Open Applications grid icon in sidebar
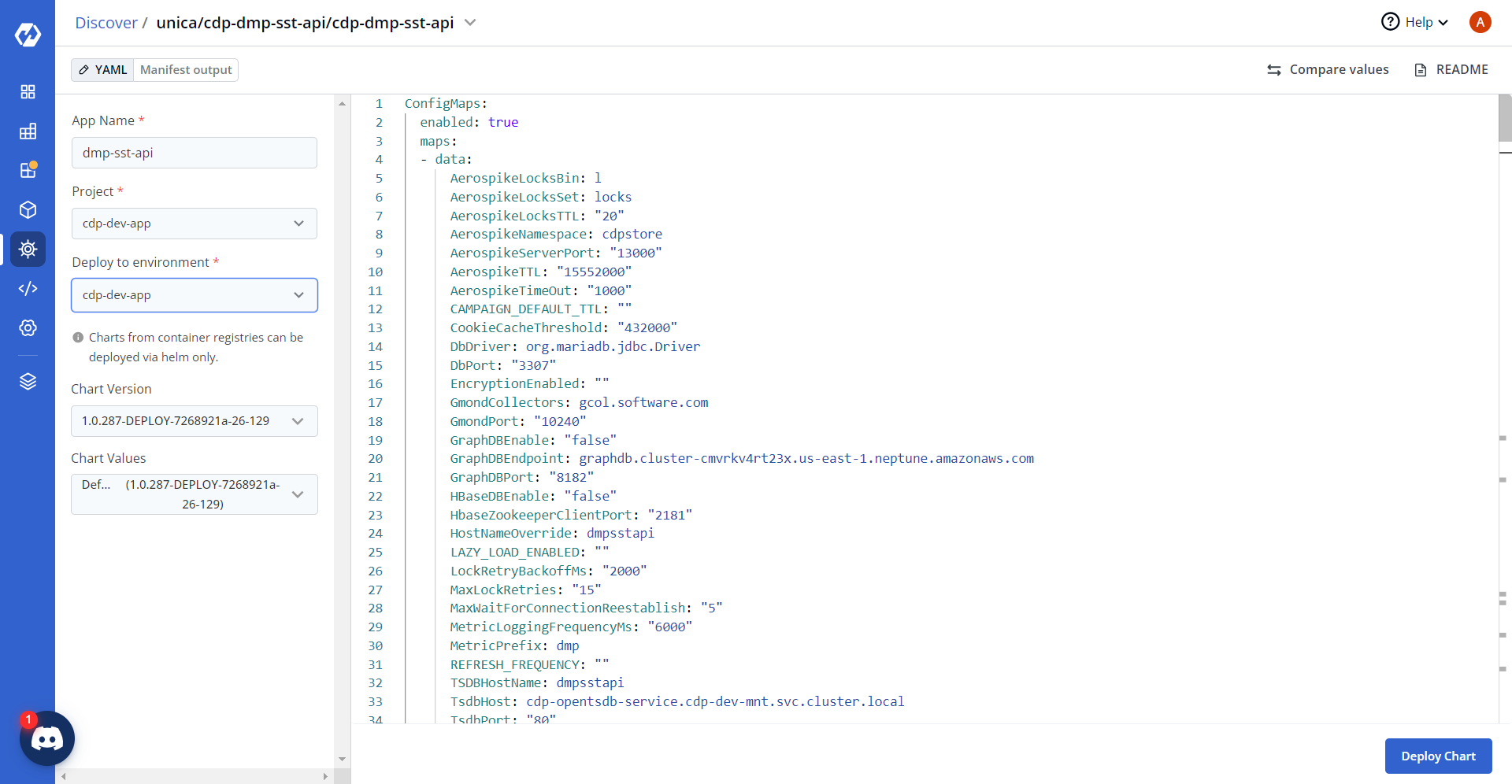 tap(28, 91)
